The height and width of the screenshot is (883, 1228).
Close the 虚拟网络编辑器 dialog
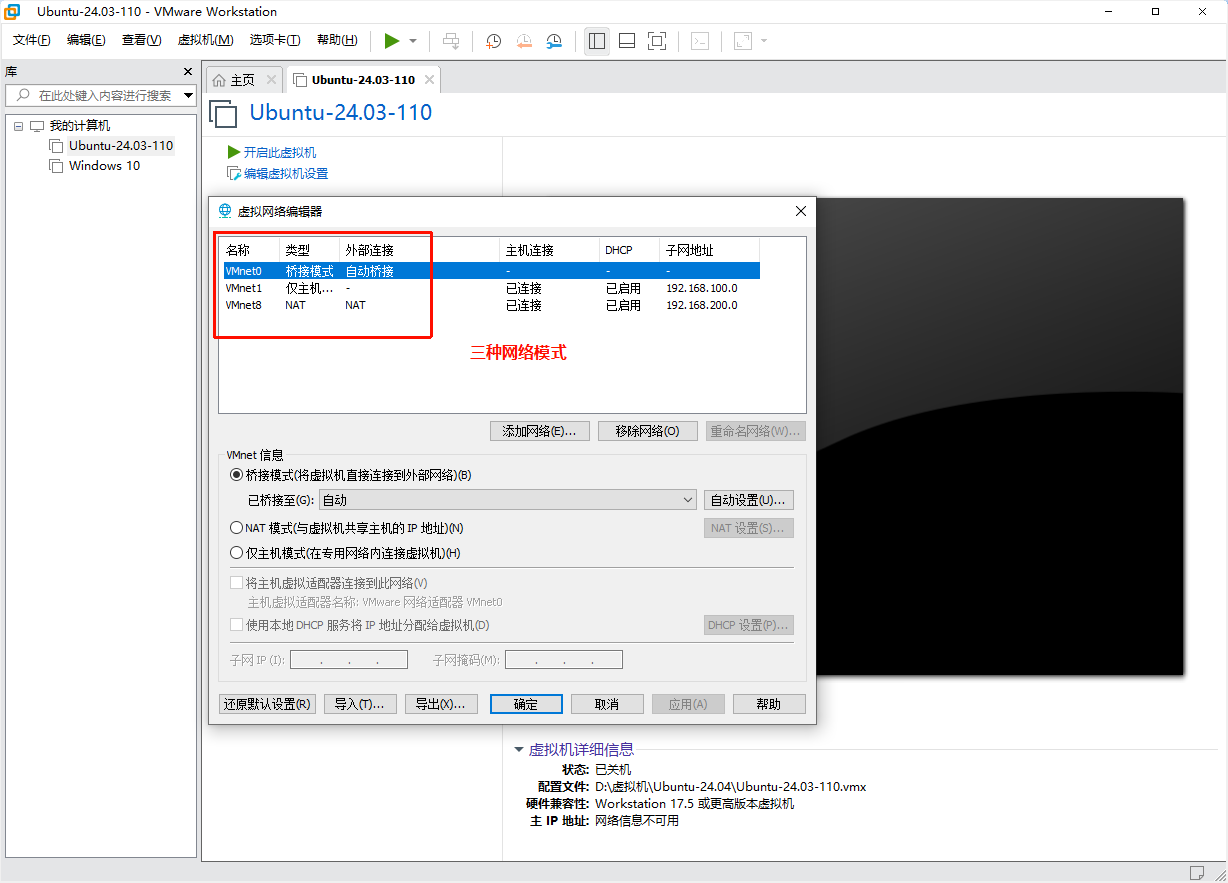pyautogui.click(x=800, y=211)
